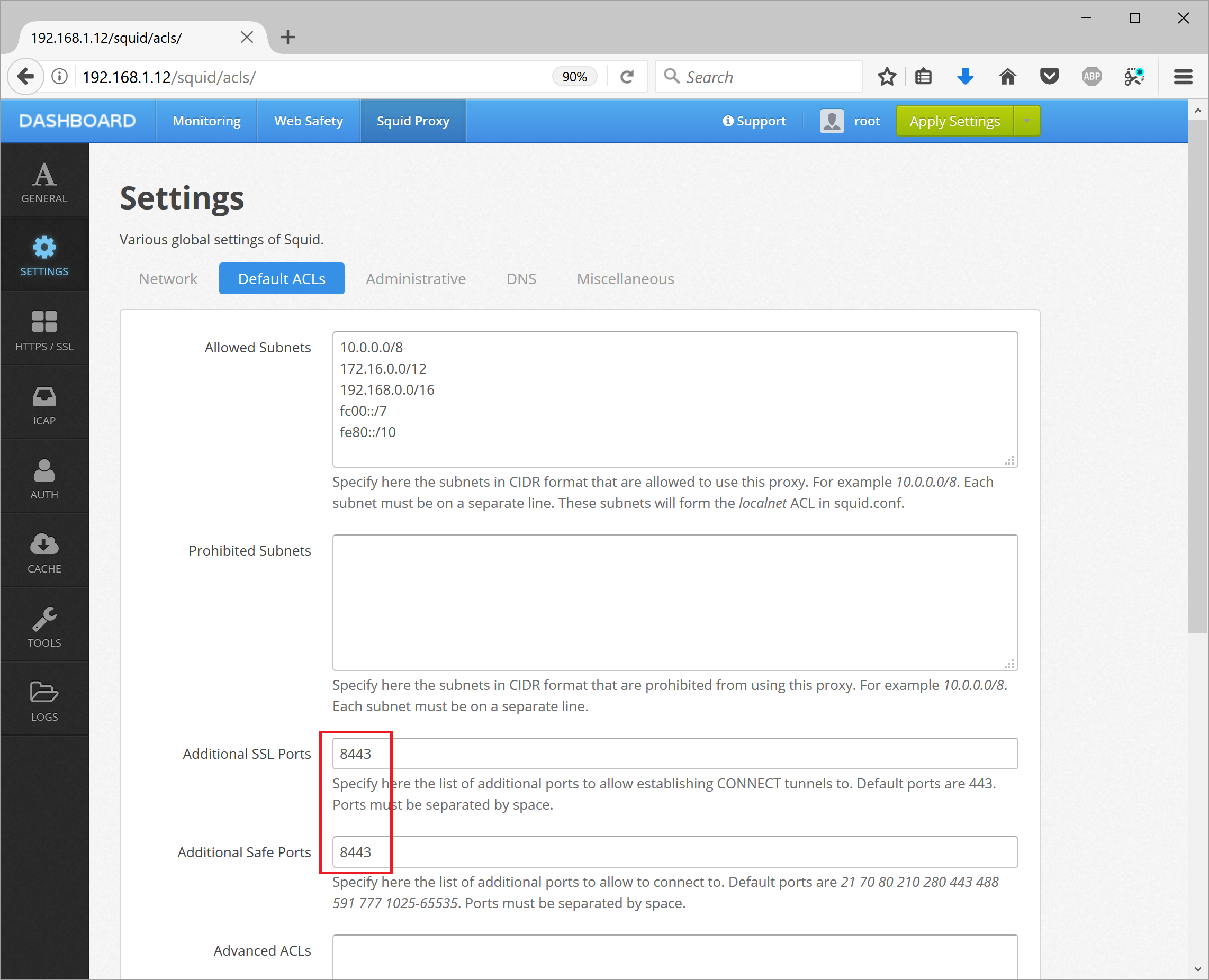Expand the dropdown next to Apply Settings

[x=1024, y=120]
